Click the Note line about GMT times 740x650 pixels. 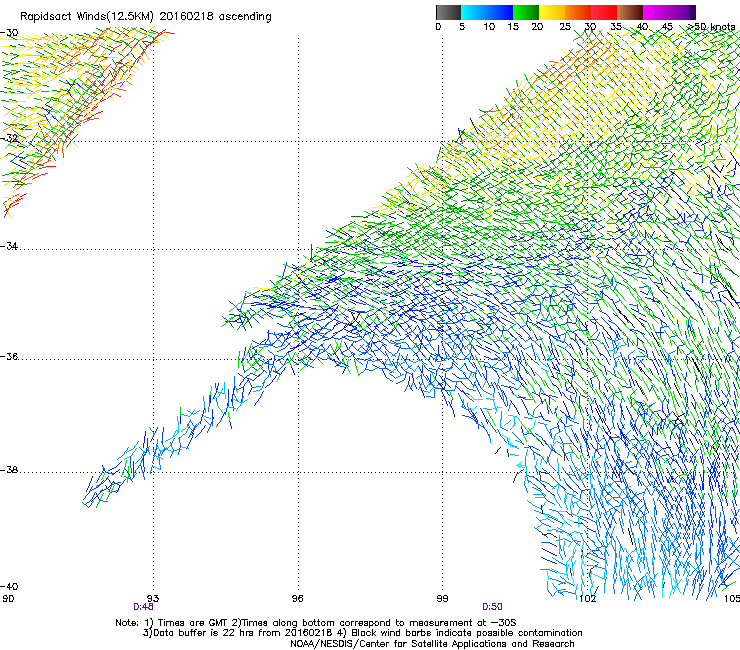pos(316,623)
